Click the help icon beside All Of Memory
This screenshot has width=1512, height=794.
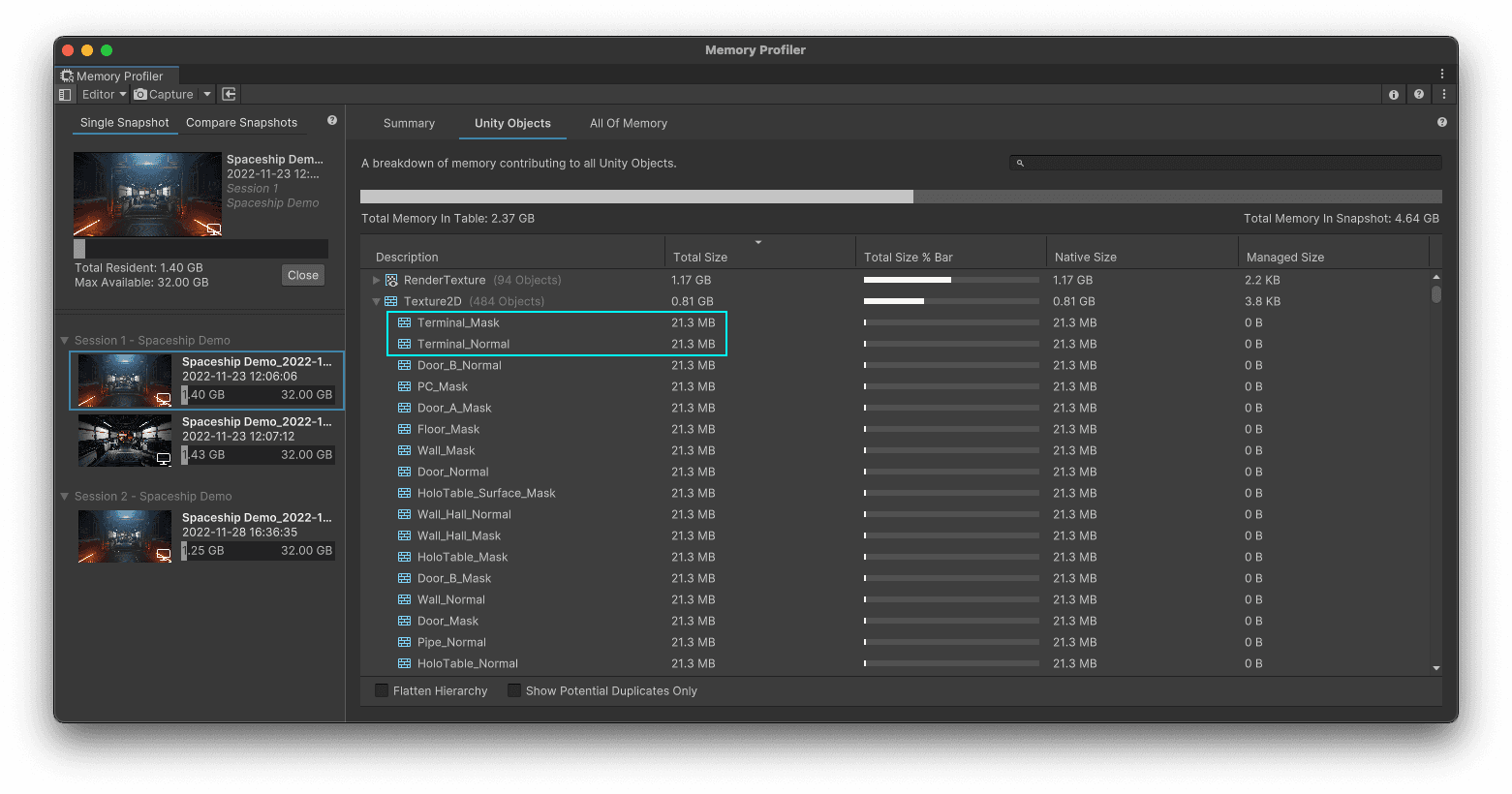click(1442, 122)
